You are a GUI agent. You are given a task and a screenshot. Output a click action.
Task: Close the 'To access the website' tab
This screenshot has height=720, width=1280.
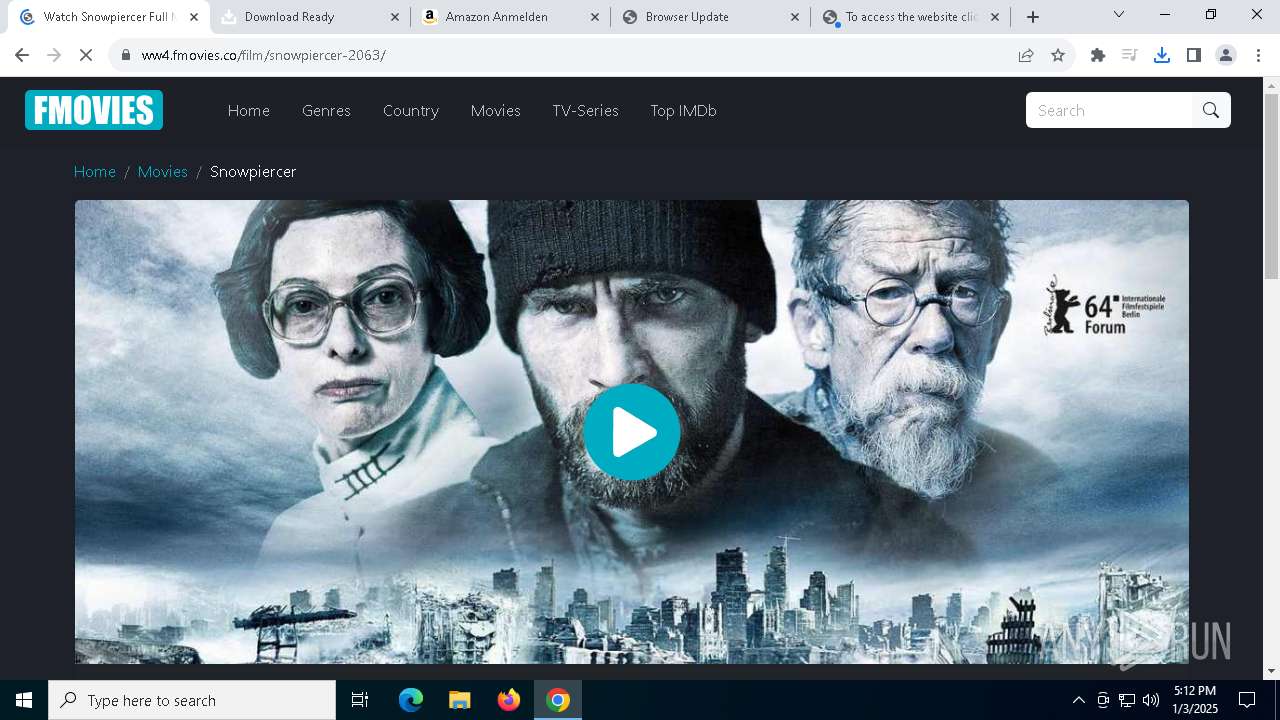click(995, 17)
